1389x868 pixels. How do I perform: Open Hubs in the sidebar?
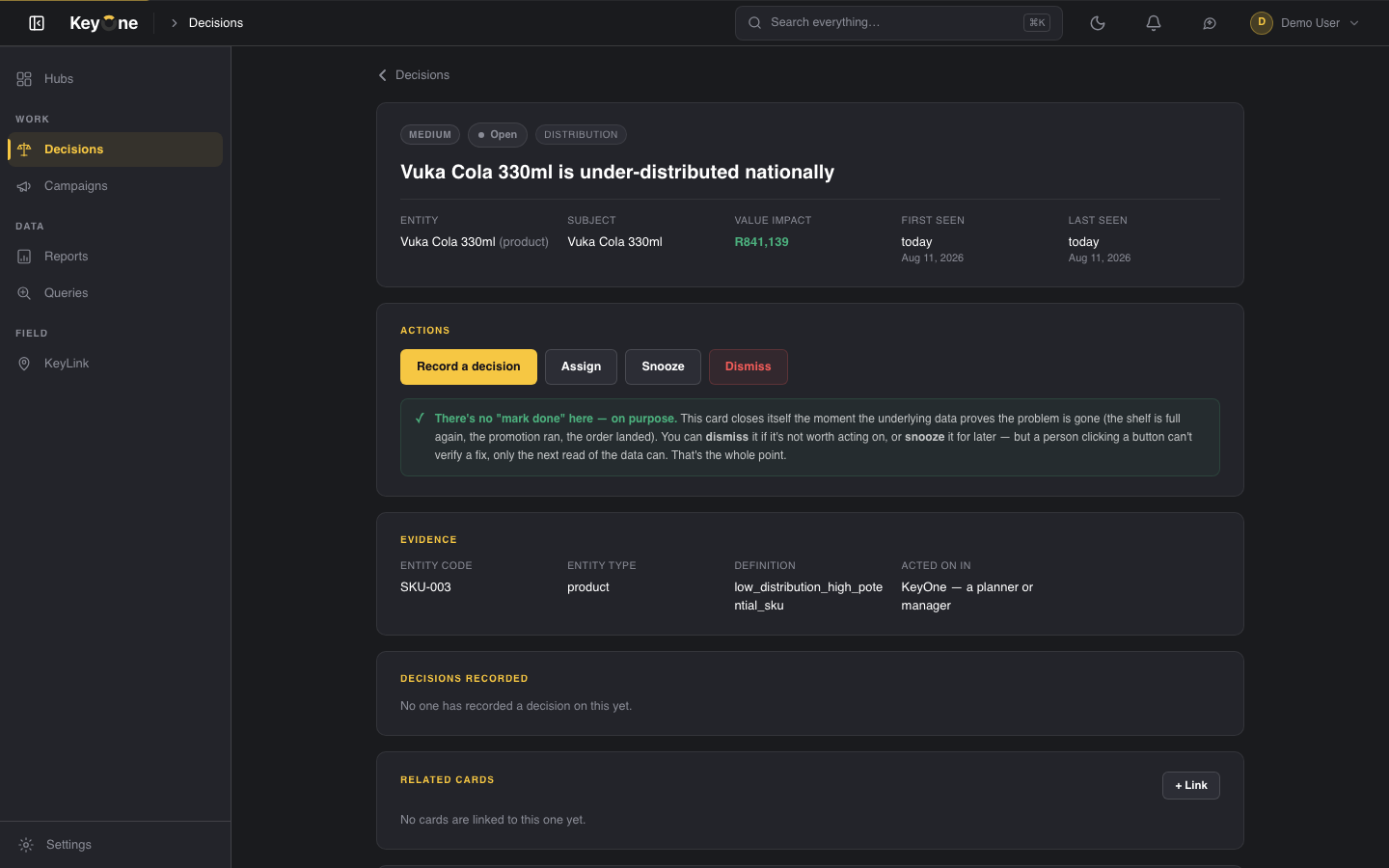(115, 79)
